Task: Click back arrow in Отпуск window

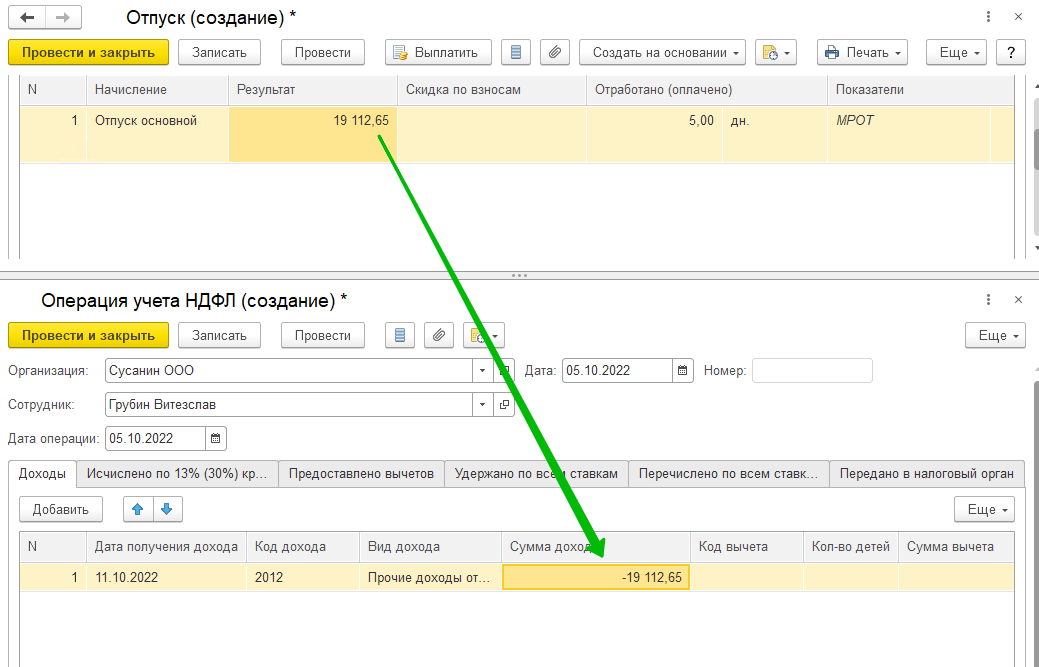Action: coord(27,18)
